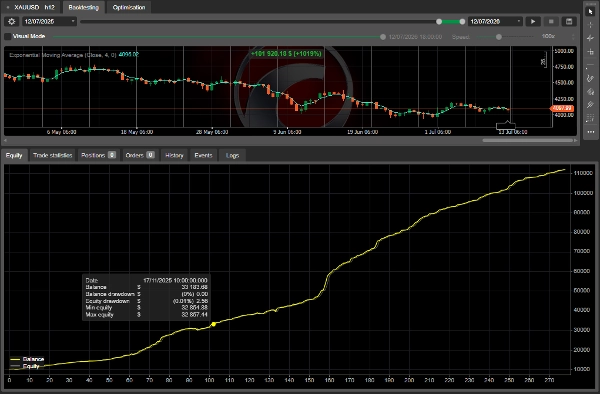
Task: Click the Equity legend entry
Action: point(25,366)
